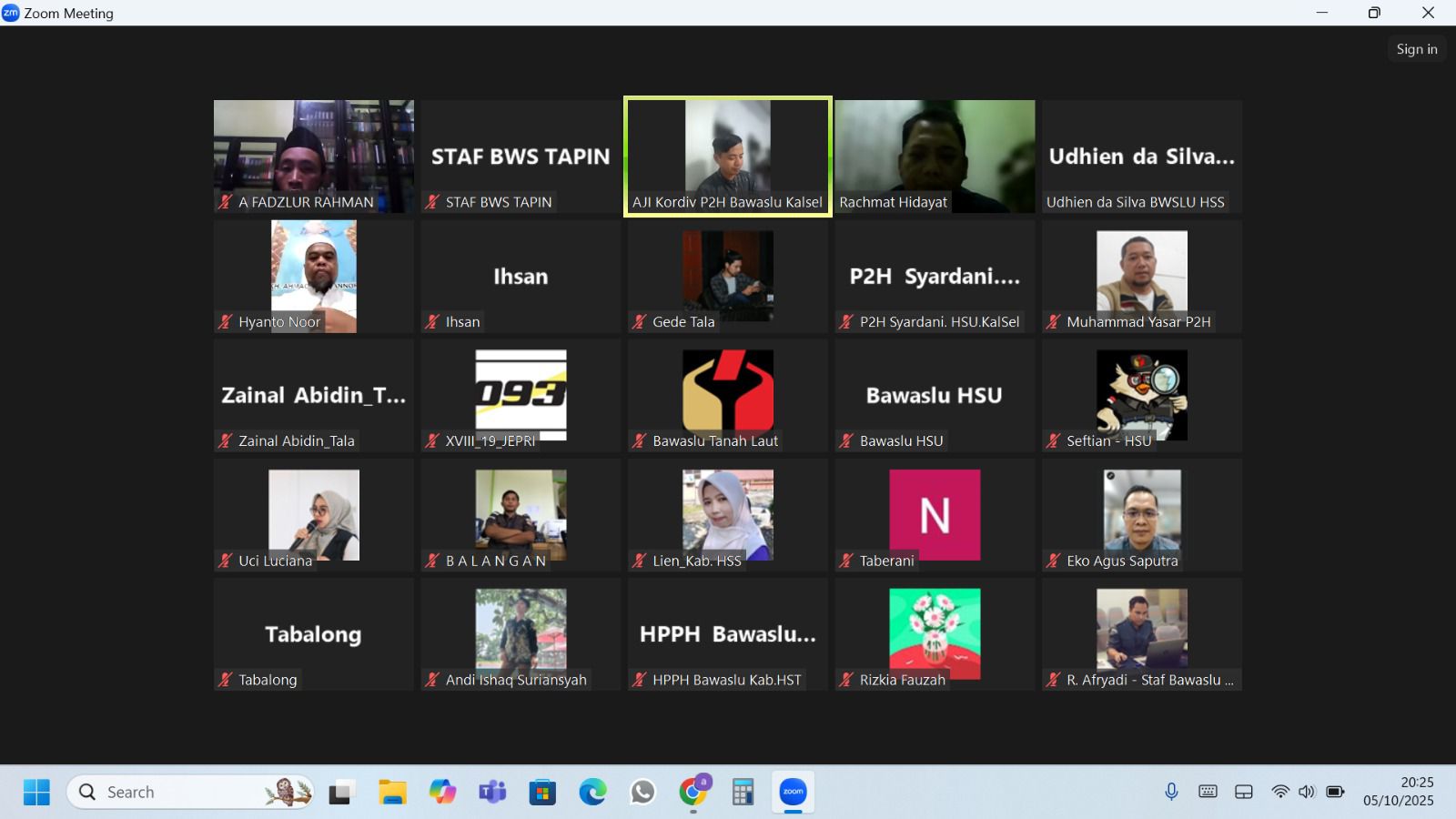Click muted mic icon beside Uci Luciana

(x=226, y=561)
